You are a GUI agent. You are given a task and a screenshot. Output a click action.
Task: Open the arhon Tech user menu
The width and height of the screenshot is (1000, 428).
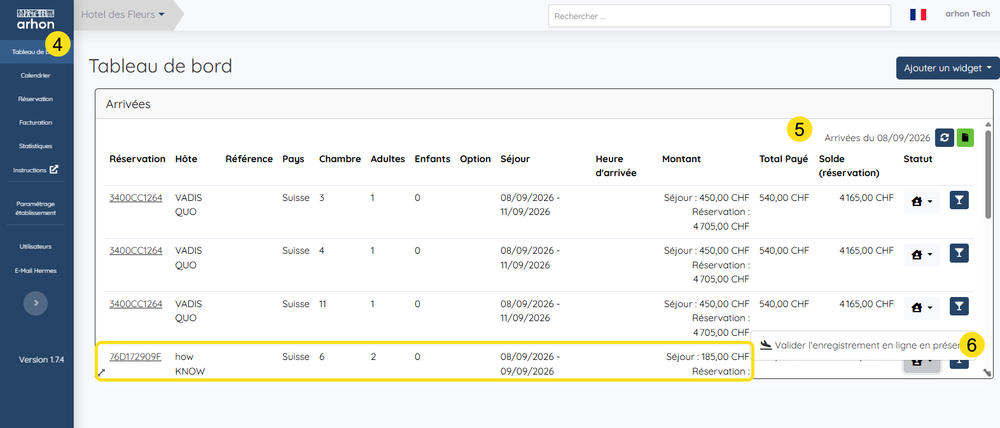[967, 14]
